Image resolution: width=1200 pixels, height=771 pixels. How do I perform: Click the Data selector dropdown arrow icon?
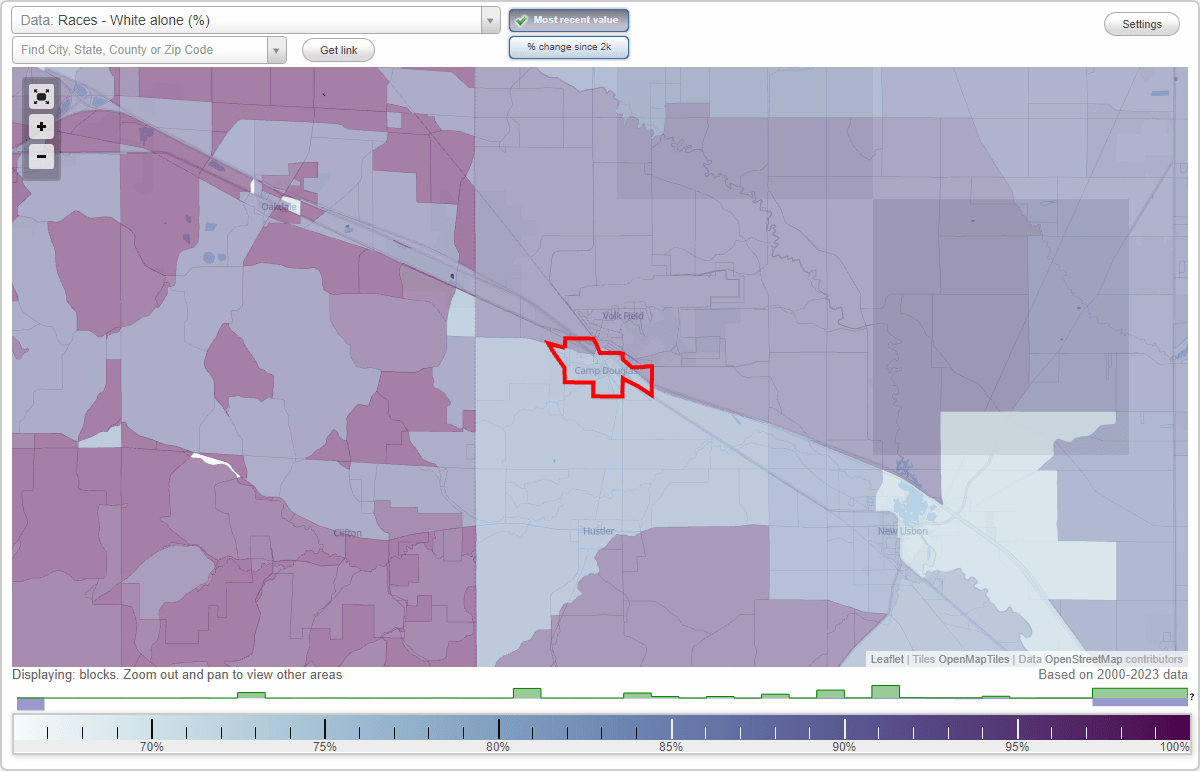(x=488, y=20)
